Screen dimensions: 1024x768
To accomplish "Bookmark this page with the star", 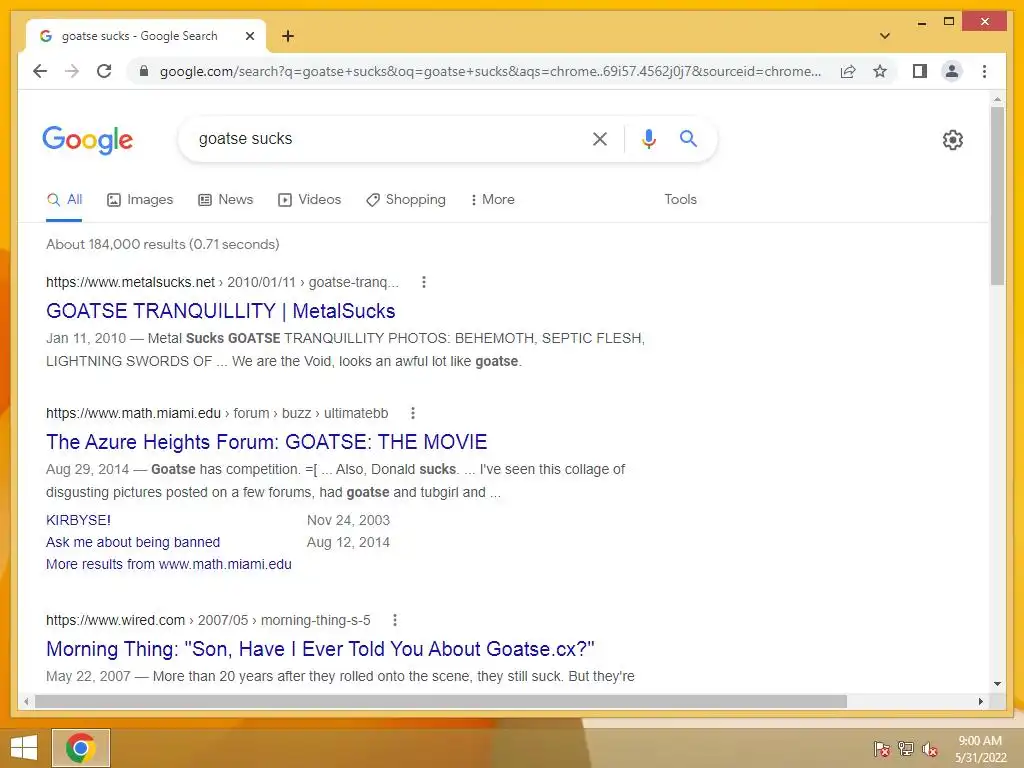I will tap(880, 71).
